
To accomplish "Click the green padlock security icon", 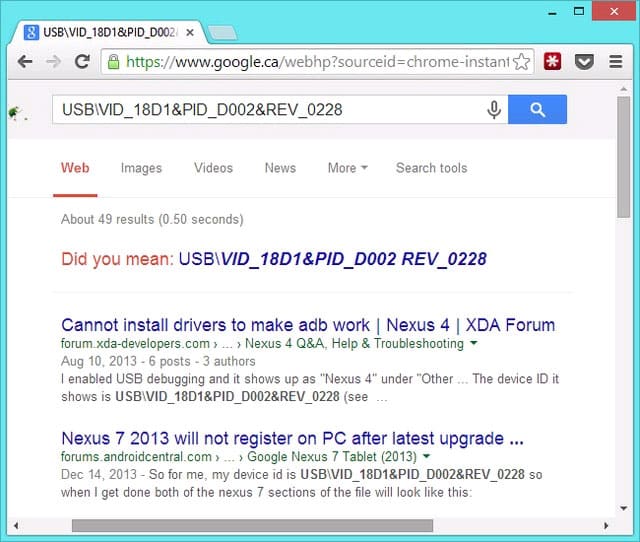I will click(x=113, y=62).
